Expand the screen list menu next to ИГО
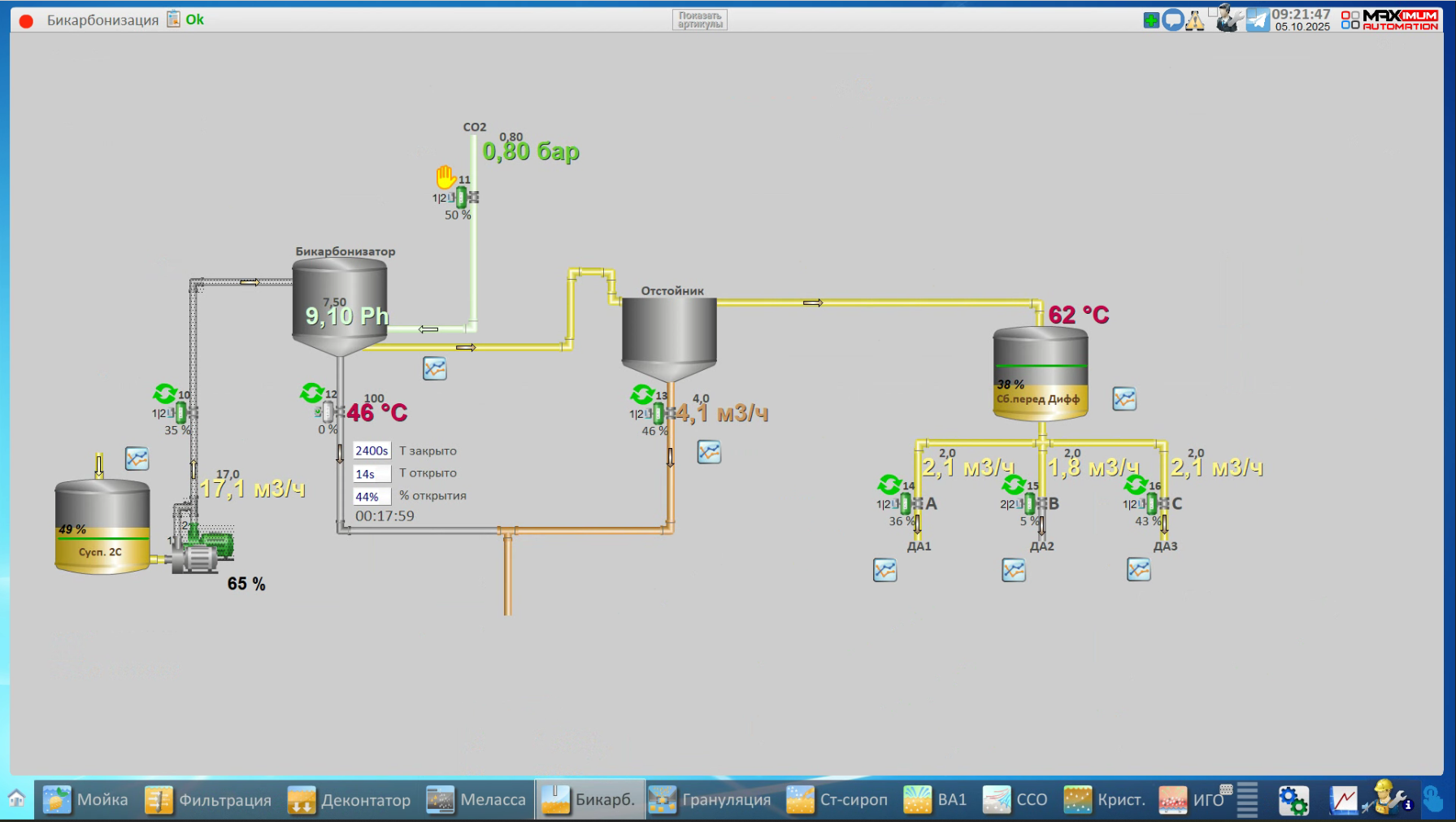1456x822 pixels. (x=1247, y=800)
